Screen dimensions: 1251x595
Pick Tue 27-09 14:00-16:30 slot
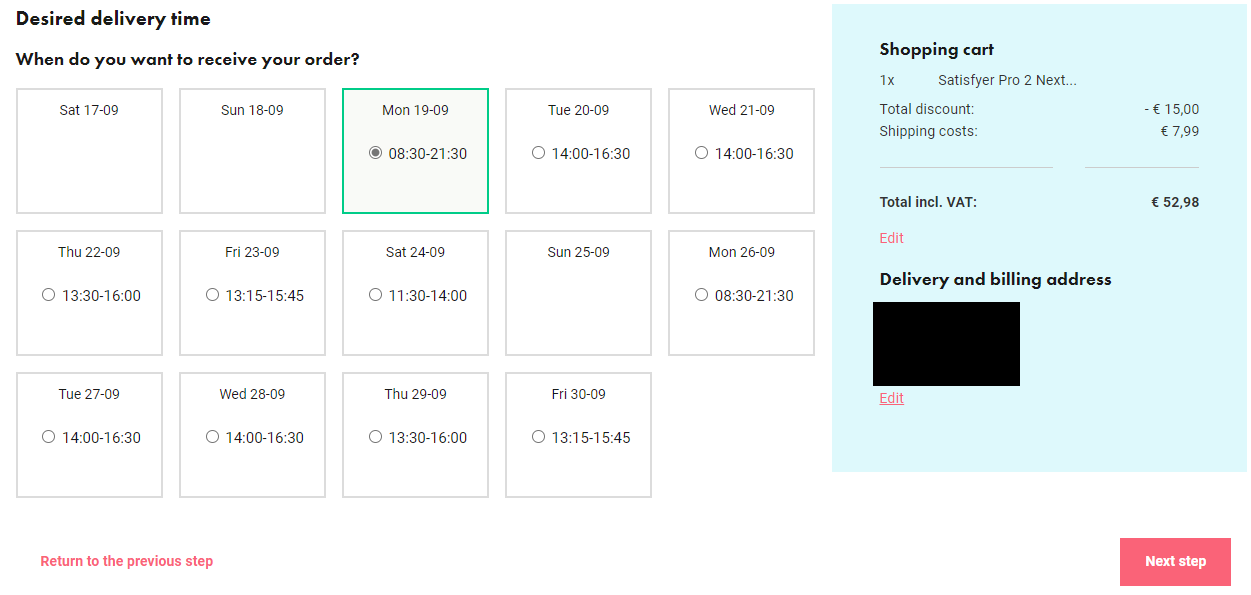point(49,437)
